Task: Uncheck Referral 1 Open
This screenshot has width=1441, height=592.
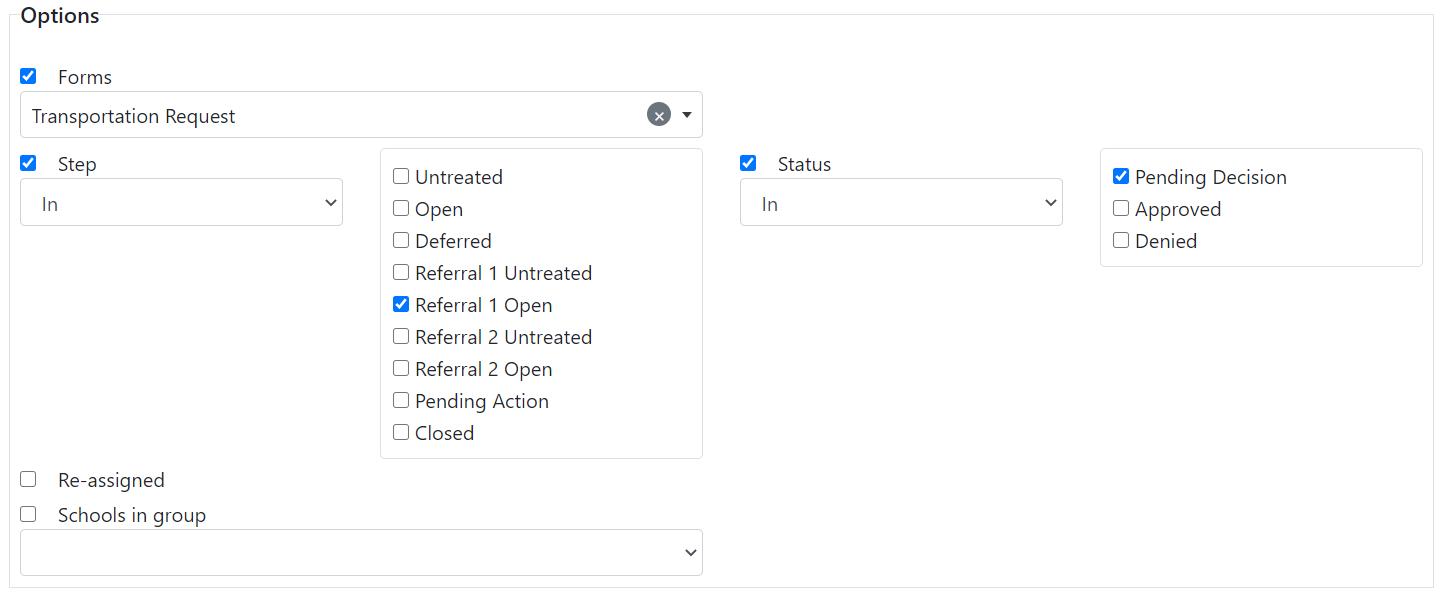Action: pos(401,303)
